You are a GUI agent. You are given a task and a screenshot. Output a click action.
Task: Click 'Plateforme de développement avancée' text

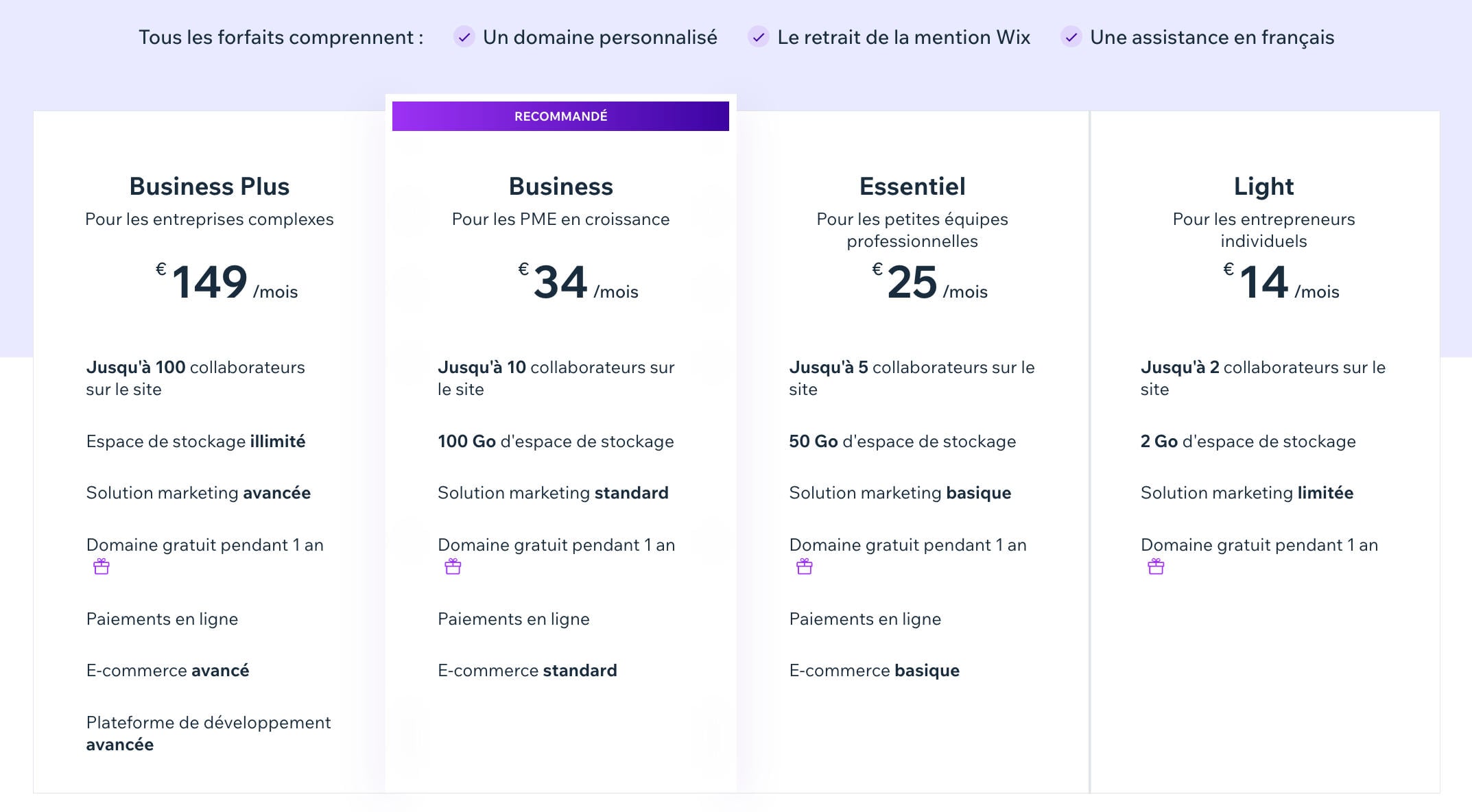pos(208,732)
